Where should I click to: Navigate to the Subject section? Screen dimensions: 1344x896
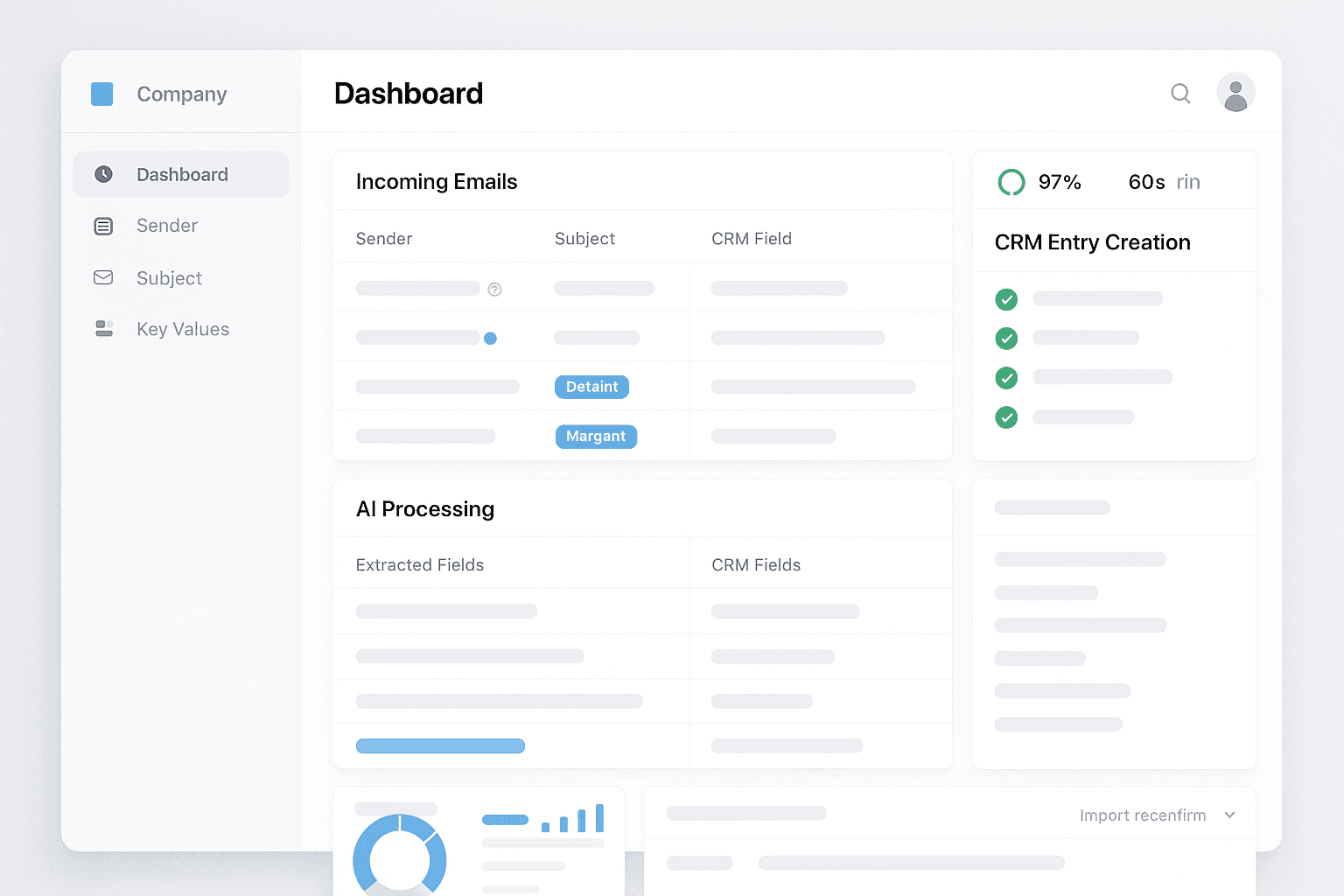click(169, 277)
